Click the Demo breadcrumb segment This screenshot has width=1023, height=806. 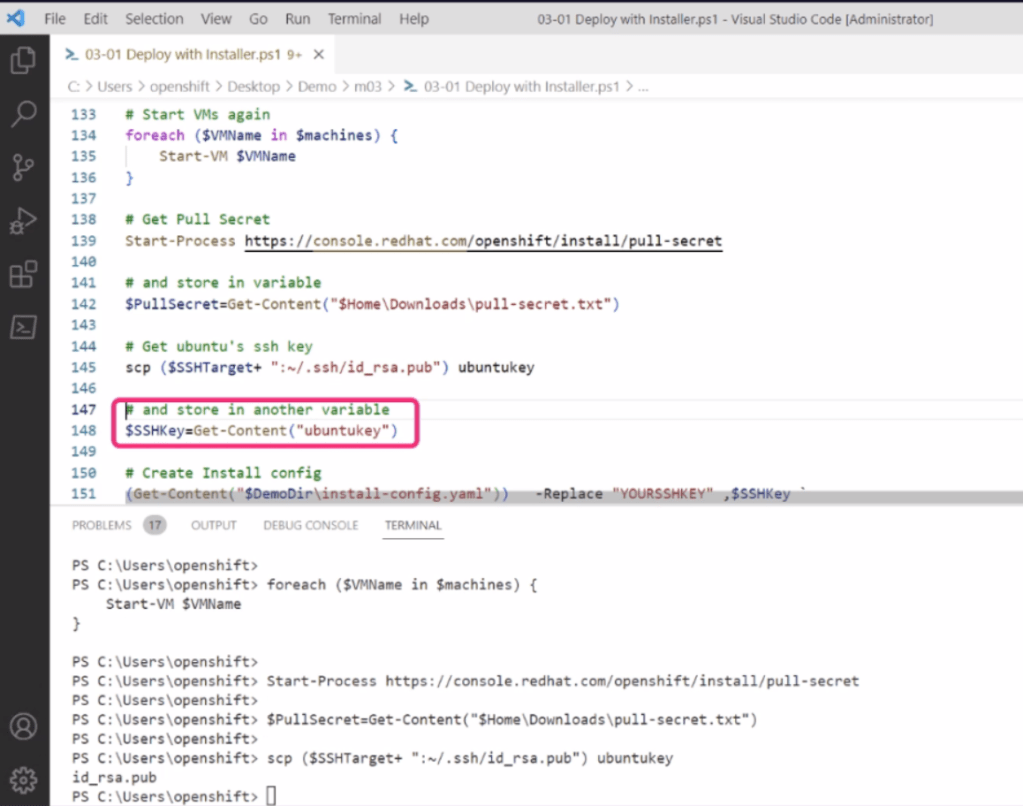coord(317,86)
